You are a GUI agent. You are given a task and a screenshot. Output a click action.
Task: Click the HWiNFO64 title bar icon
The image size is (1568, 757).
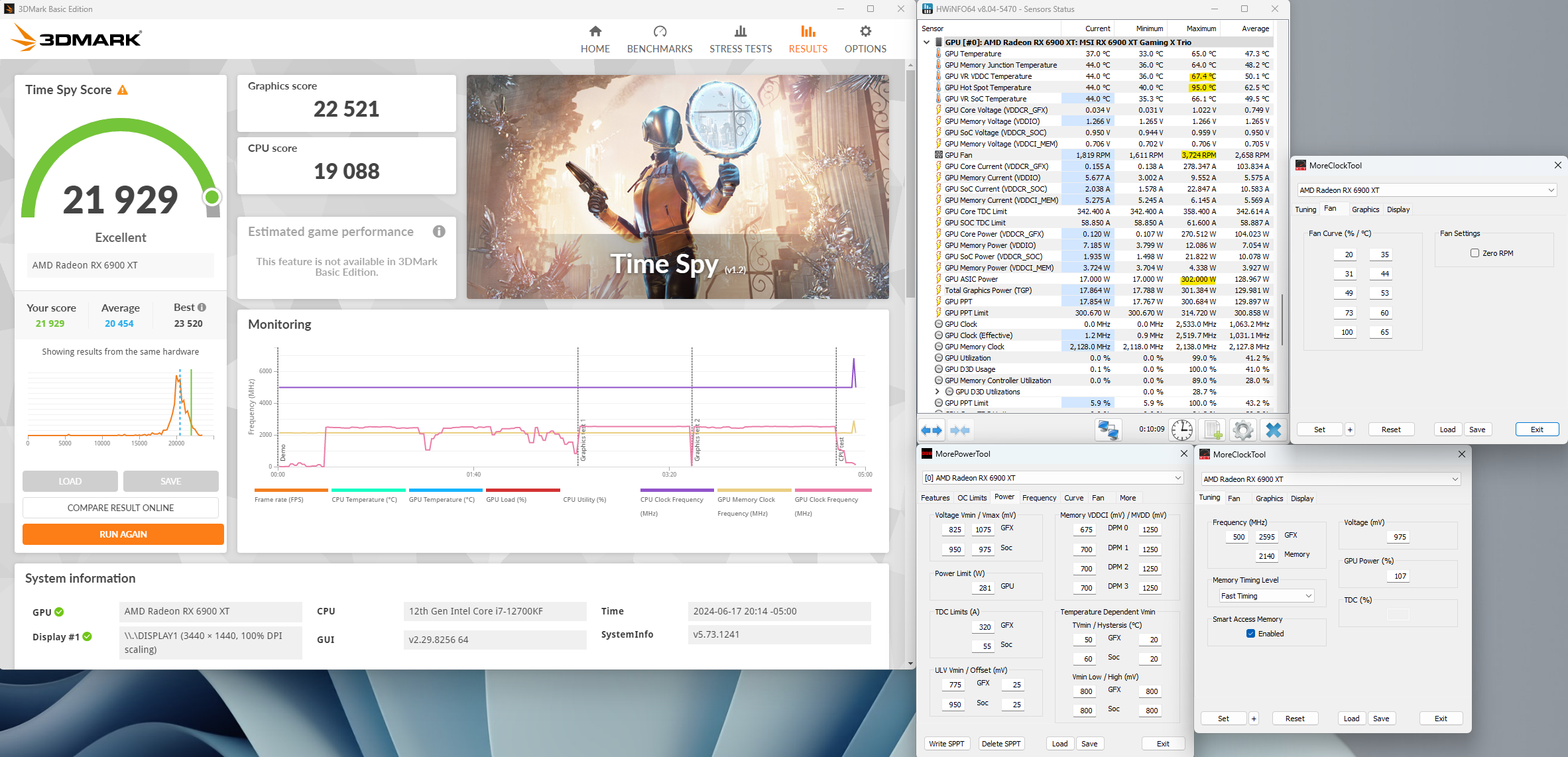click(x=928, y=9)
